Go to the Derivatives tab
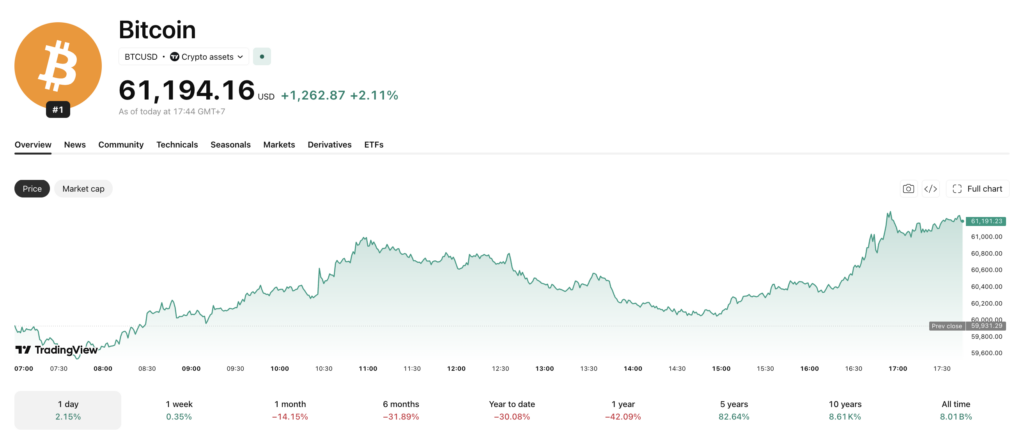 [330, 144]
